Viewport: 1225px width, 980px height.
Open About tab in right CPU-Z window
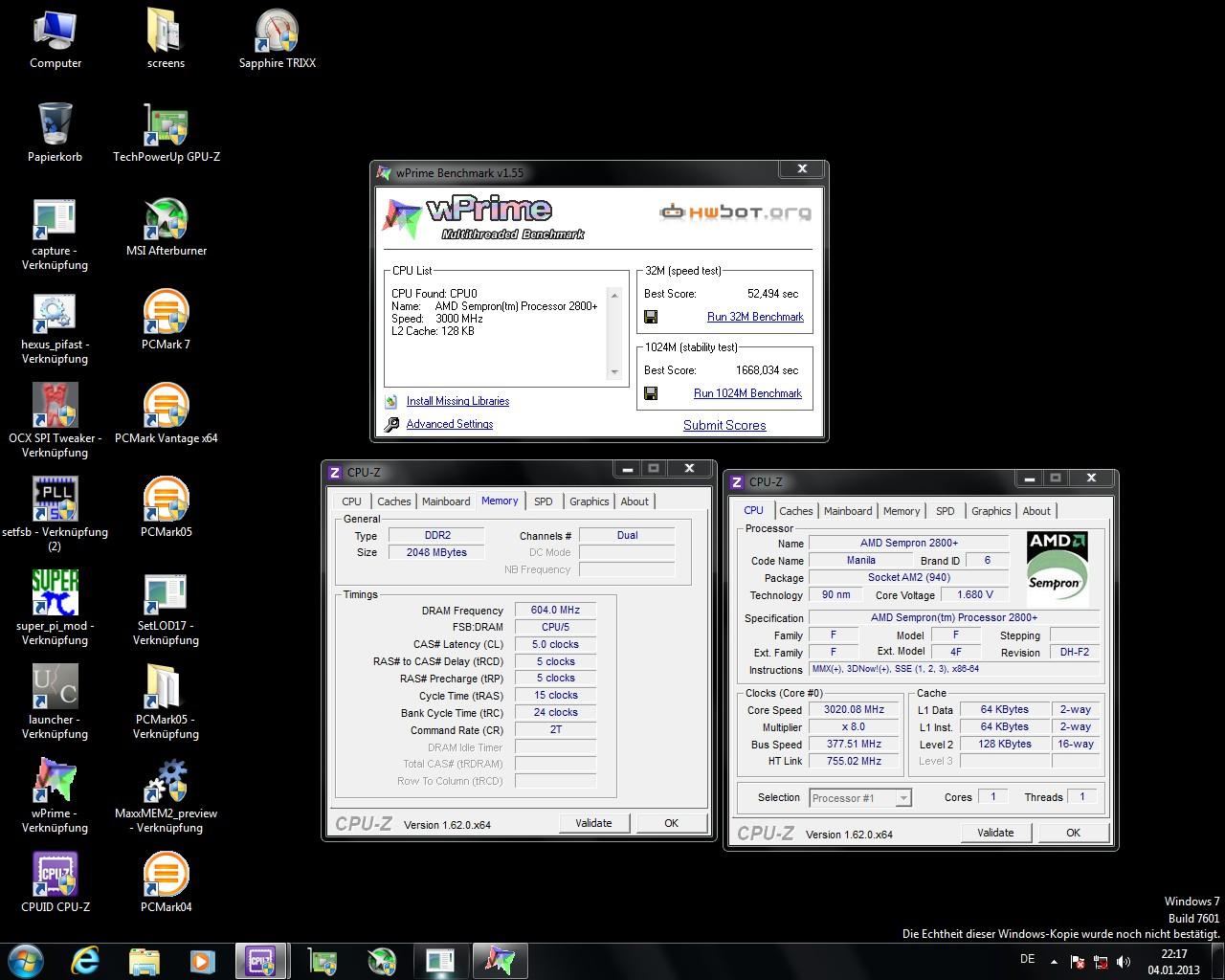click(1036, 511)
